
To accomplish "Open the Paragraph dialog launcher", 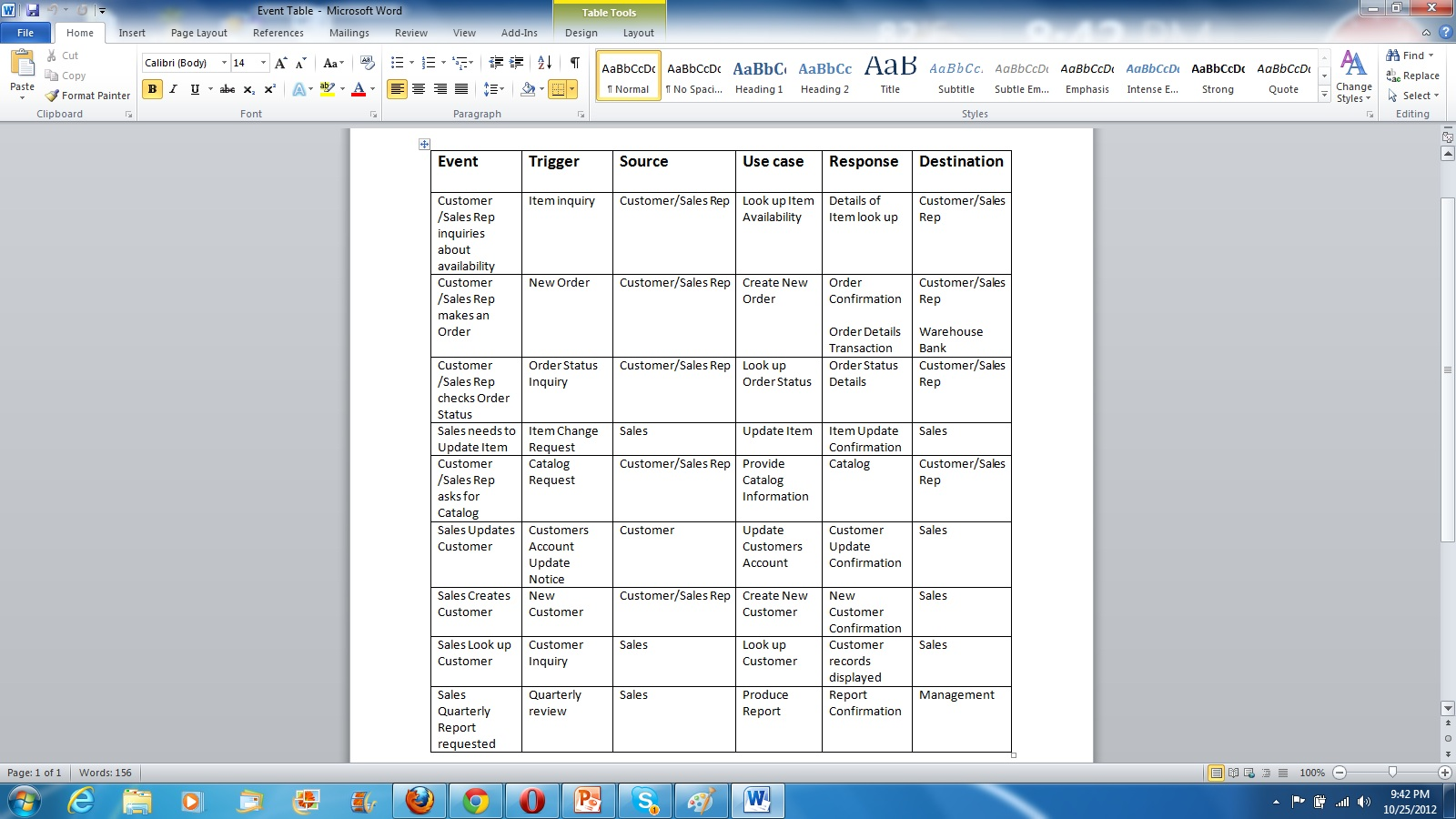I will pyautogui.click(x=581, y=115).
